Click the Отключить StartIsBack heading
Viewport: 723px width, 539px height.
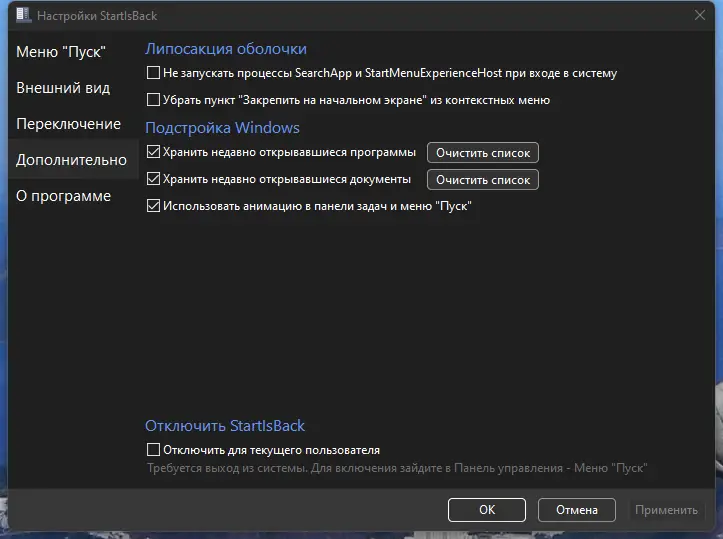point(225,425)
